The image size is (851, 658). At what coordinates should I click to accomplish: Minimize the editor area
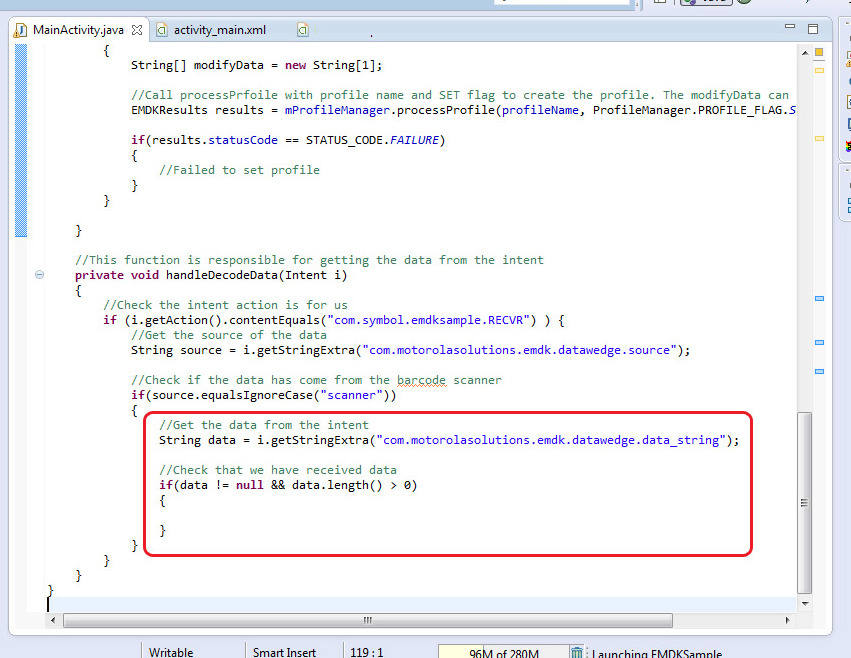pyautogui.click(x=790, y=29)
